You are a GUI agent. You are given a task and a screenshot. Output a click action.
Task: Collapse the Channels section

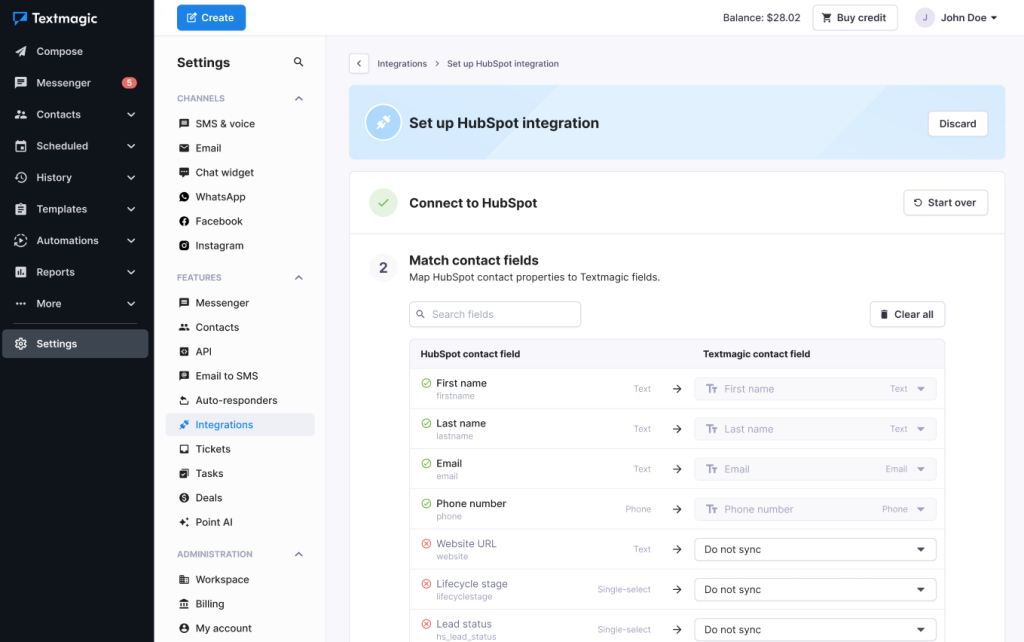298,99
